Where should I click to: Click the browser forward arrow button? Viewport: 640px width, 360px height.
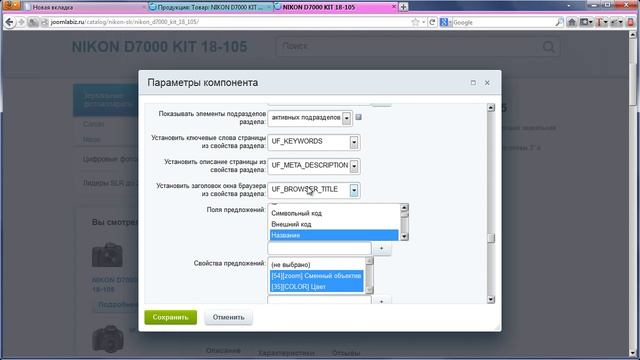coord(22,22)
